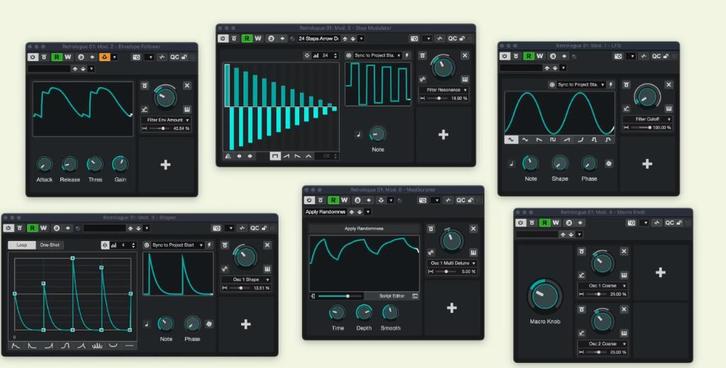Toggle Read automation R in Macro Knob window
The height and width of the screenshot is (368, 726).
pyautogui.click(x=545, y=223)
